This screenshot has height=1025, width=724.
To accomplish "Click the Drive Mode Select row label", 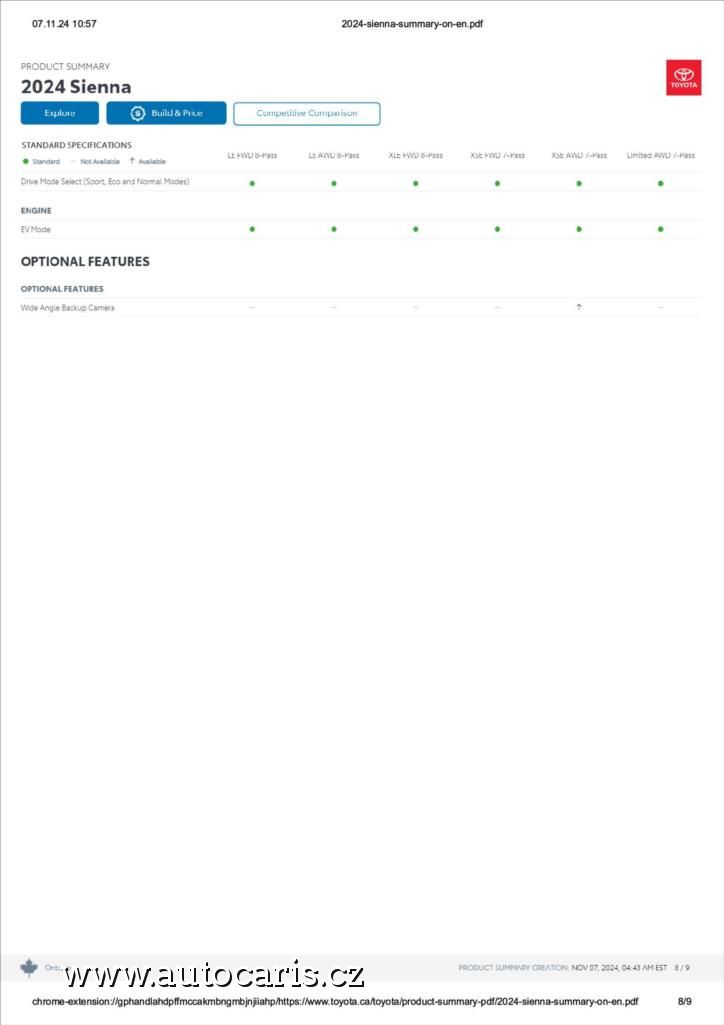I will pos(105,182).
